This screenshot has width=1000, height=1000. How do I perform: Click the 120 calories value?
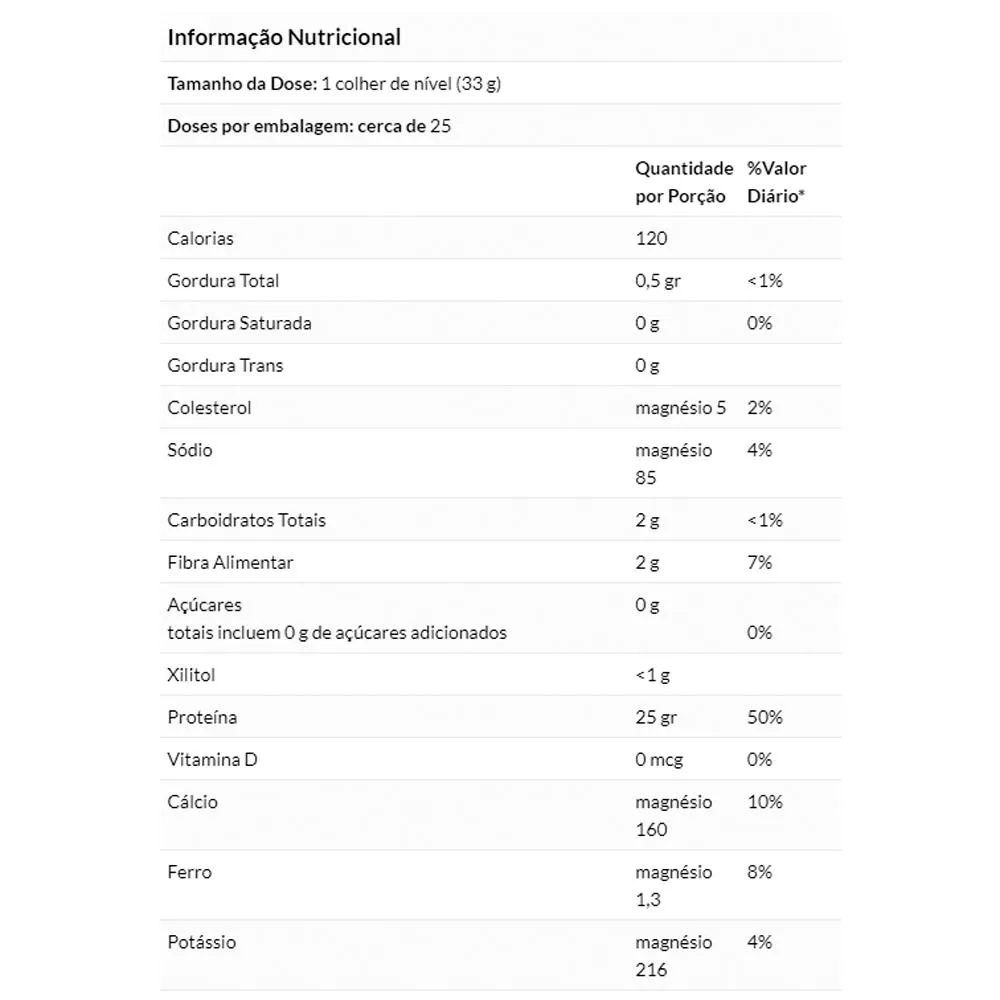pos(651,238)
